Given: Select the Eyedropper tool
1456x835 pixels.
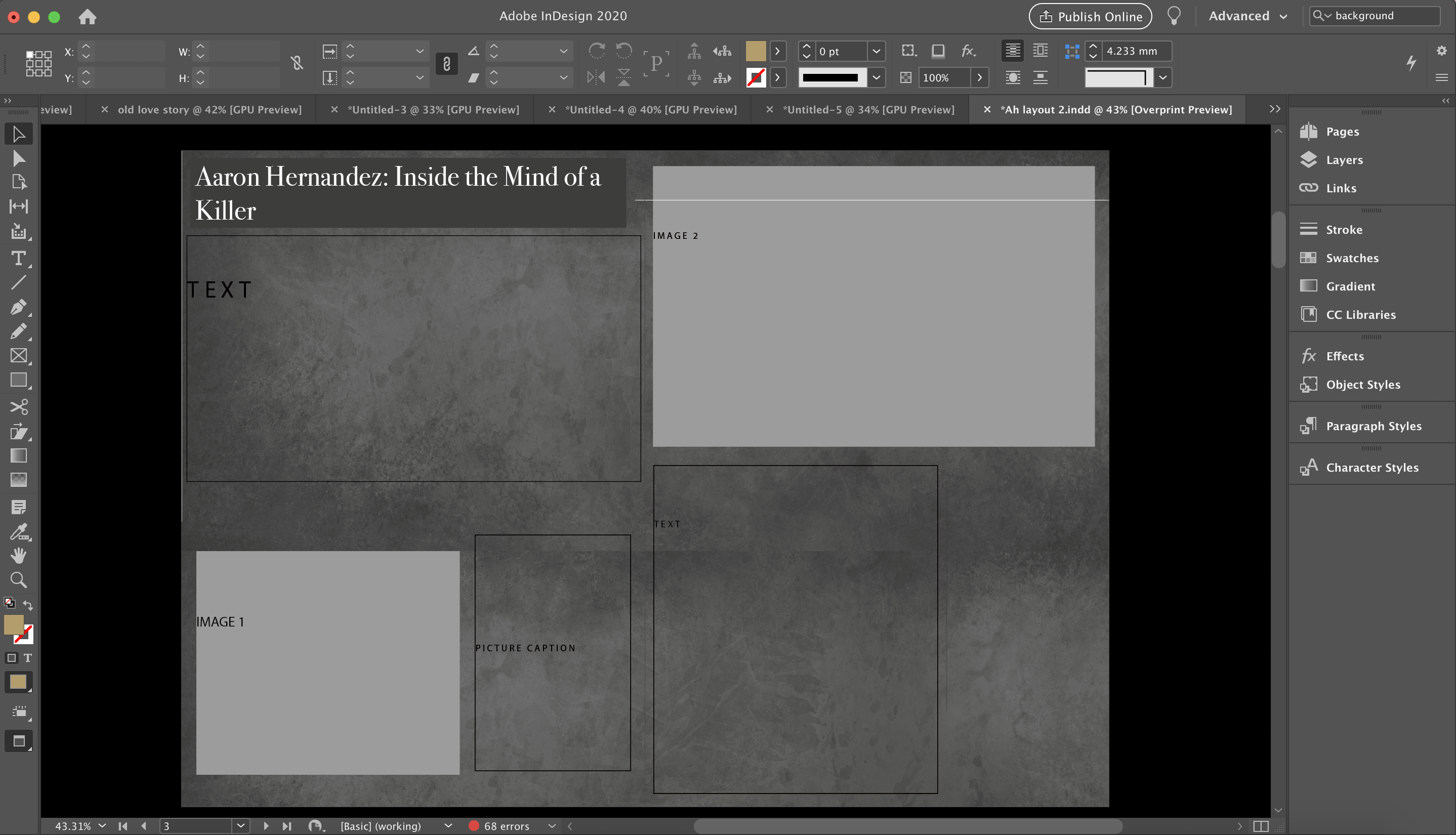Looking at the screenshot, I should (18, 532).
